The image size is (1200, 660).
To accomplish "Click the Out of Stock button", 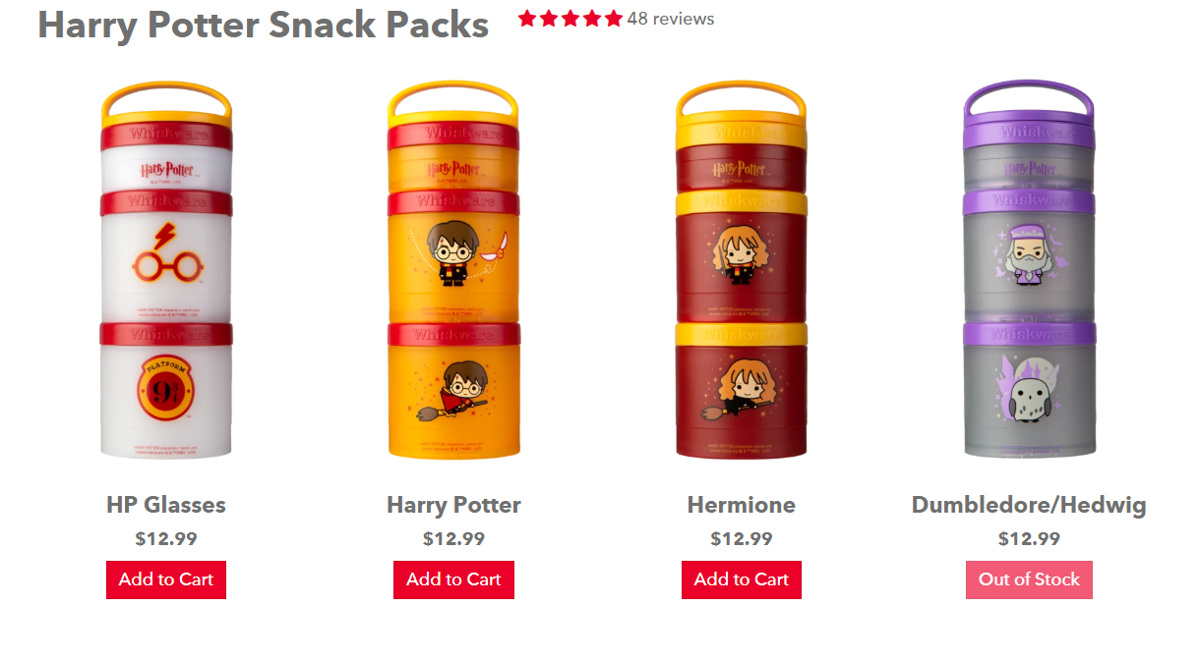I will point(1029,580).
